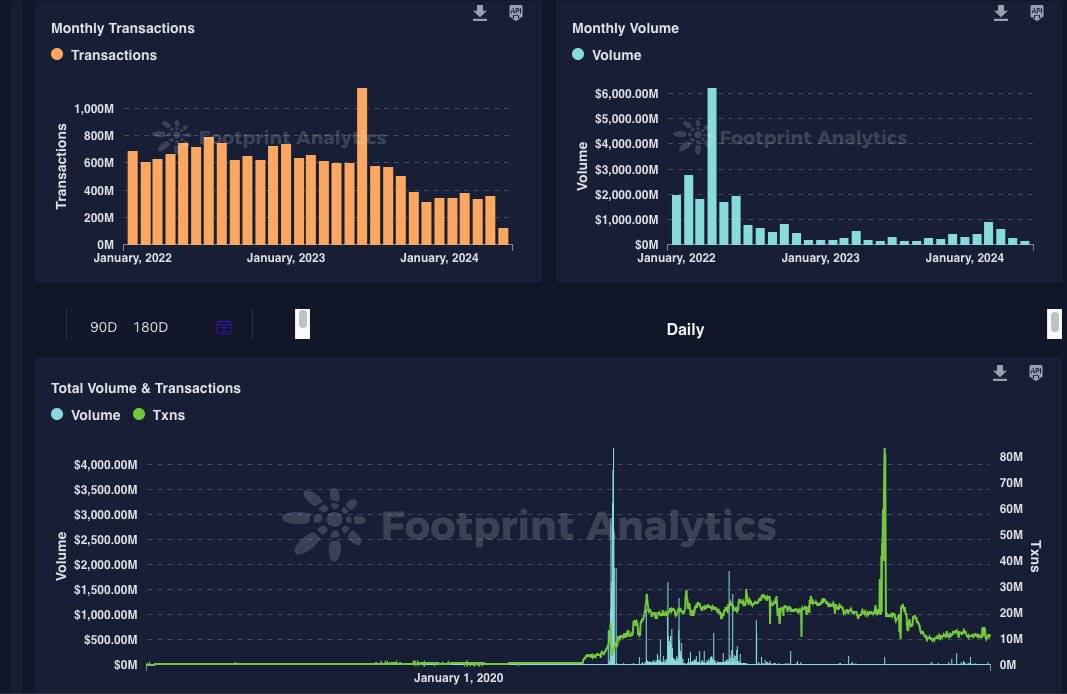Download Total Volume & Transactions data
The width and height of the screenshot is (1067, 694).
pos(1000,373)
